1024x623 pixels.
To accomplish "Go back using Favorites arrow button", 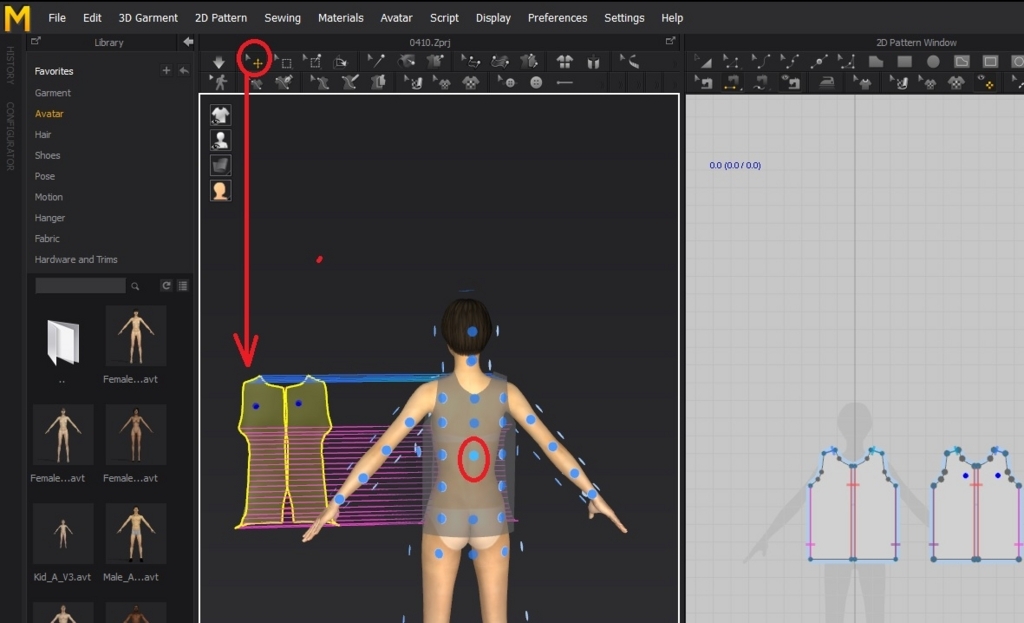I will click(x=184, y=71).
